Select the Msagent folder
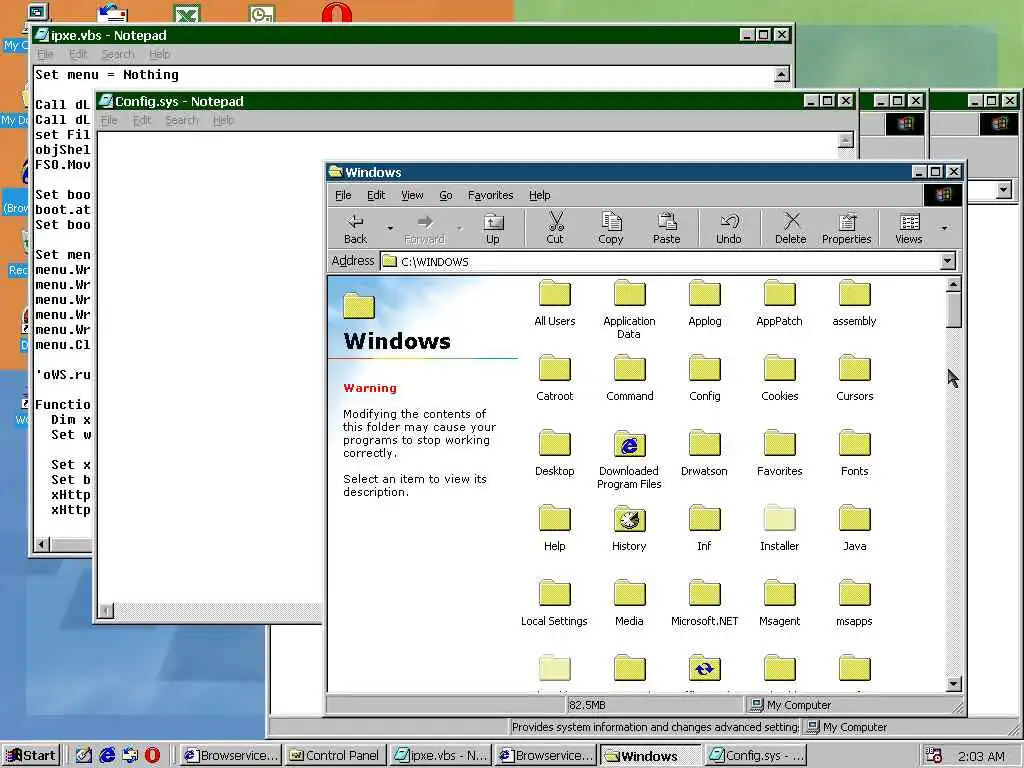The height and width of the screenshot is (768, 1024). (x=779, y=604)
